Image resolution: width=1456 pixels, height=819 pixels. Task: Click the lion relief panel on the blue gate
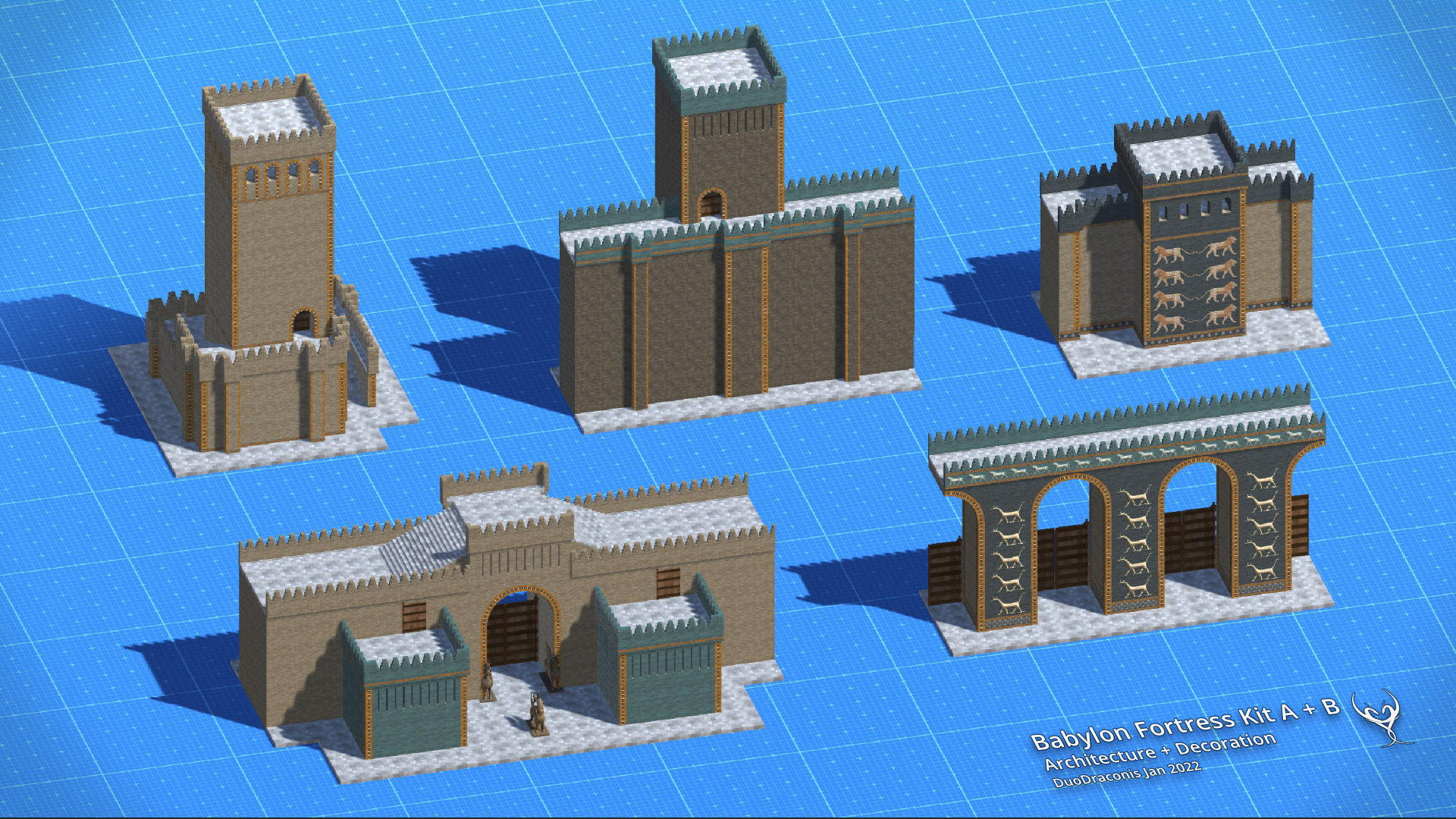(1194, 284)
